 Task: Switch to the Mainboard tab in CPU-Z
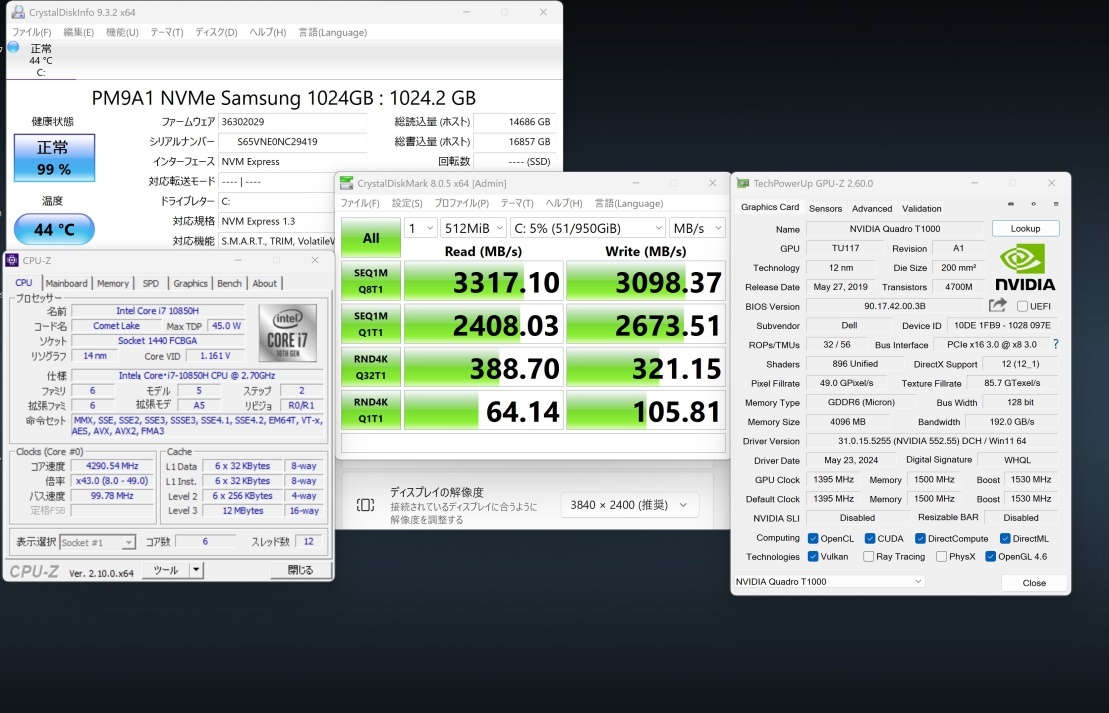click(66, 283)
